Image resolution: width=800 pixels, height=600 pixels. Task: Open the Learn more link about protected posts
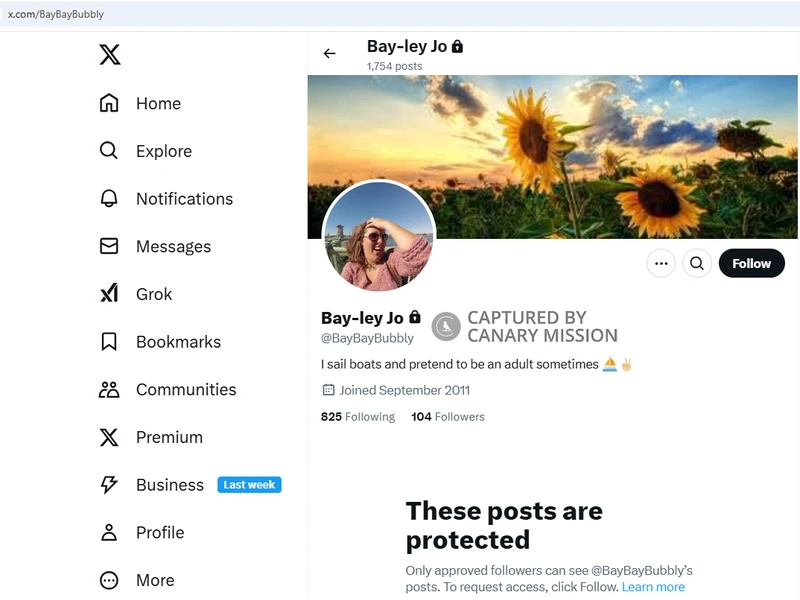(653, 587)
